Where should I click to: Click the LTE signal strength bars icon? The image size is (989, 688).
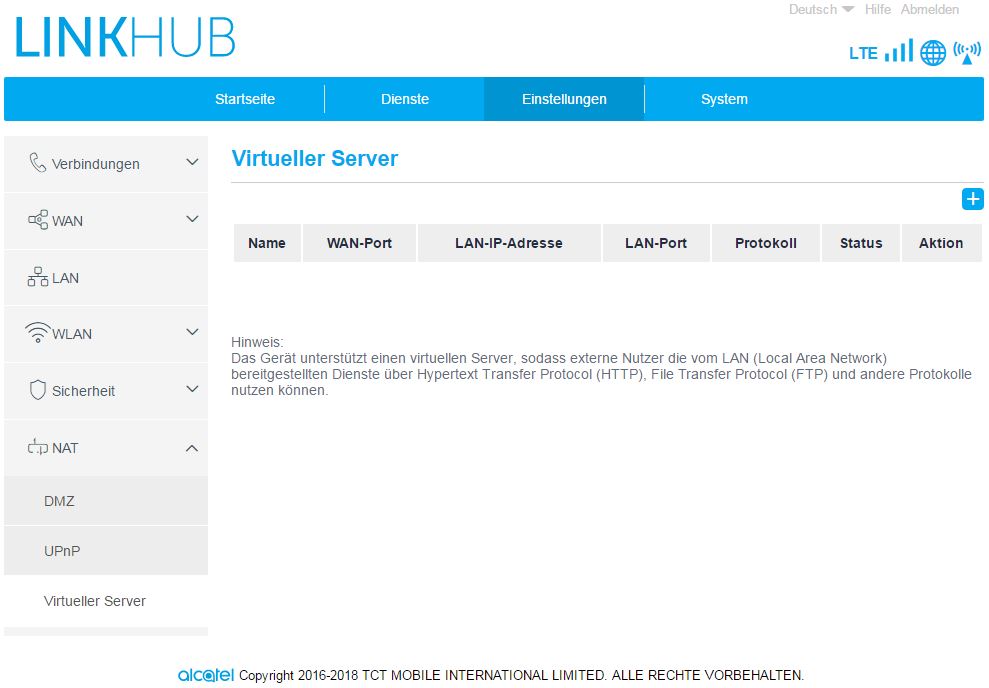click(899, 52)
